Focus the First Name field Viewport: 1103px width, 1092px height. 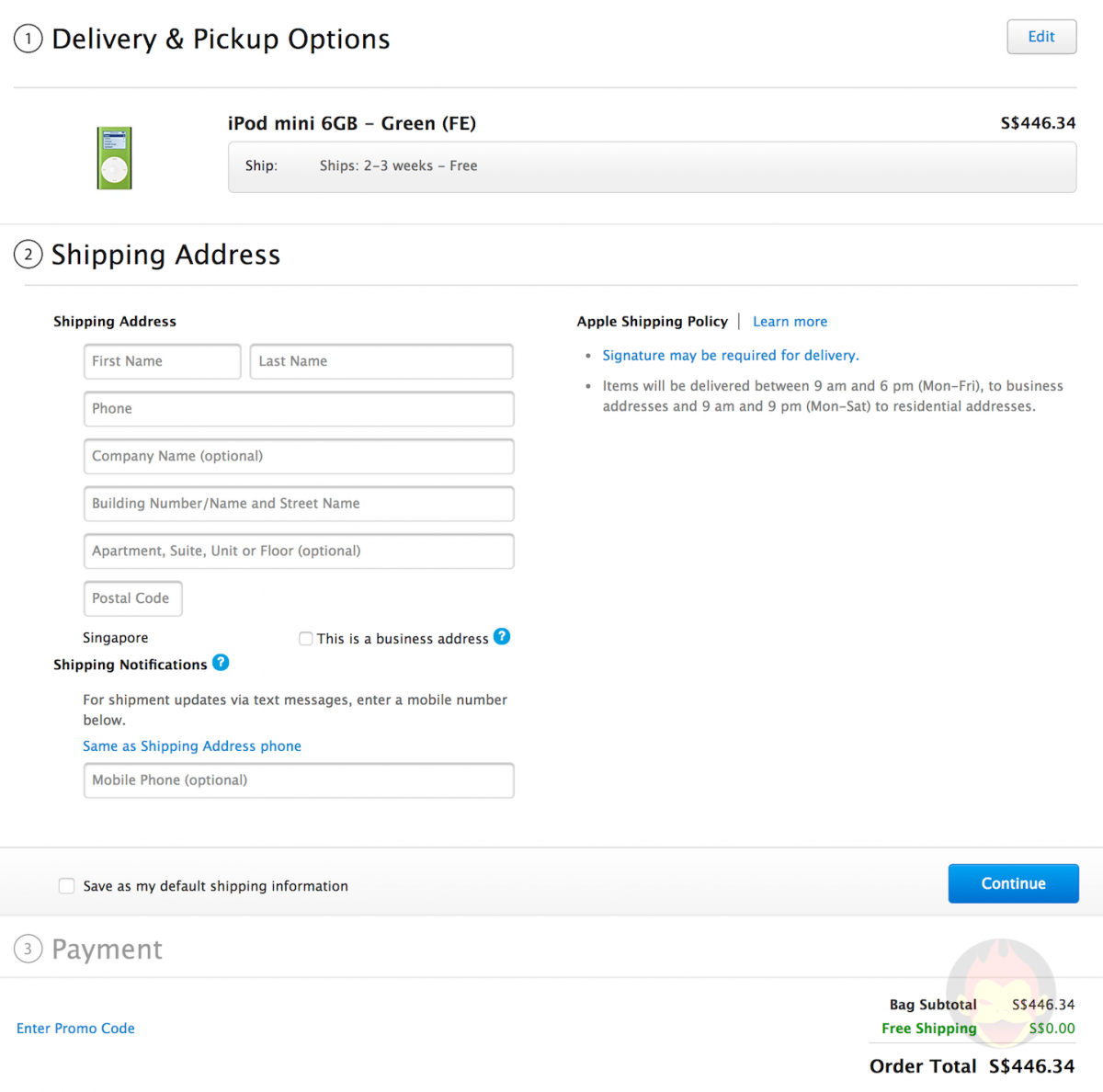point(162,361)
